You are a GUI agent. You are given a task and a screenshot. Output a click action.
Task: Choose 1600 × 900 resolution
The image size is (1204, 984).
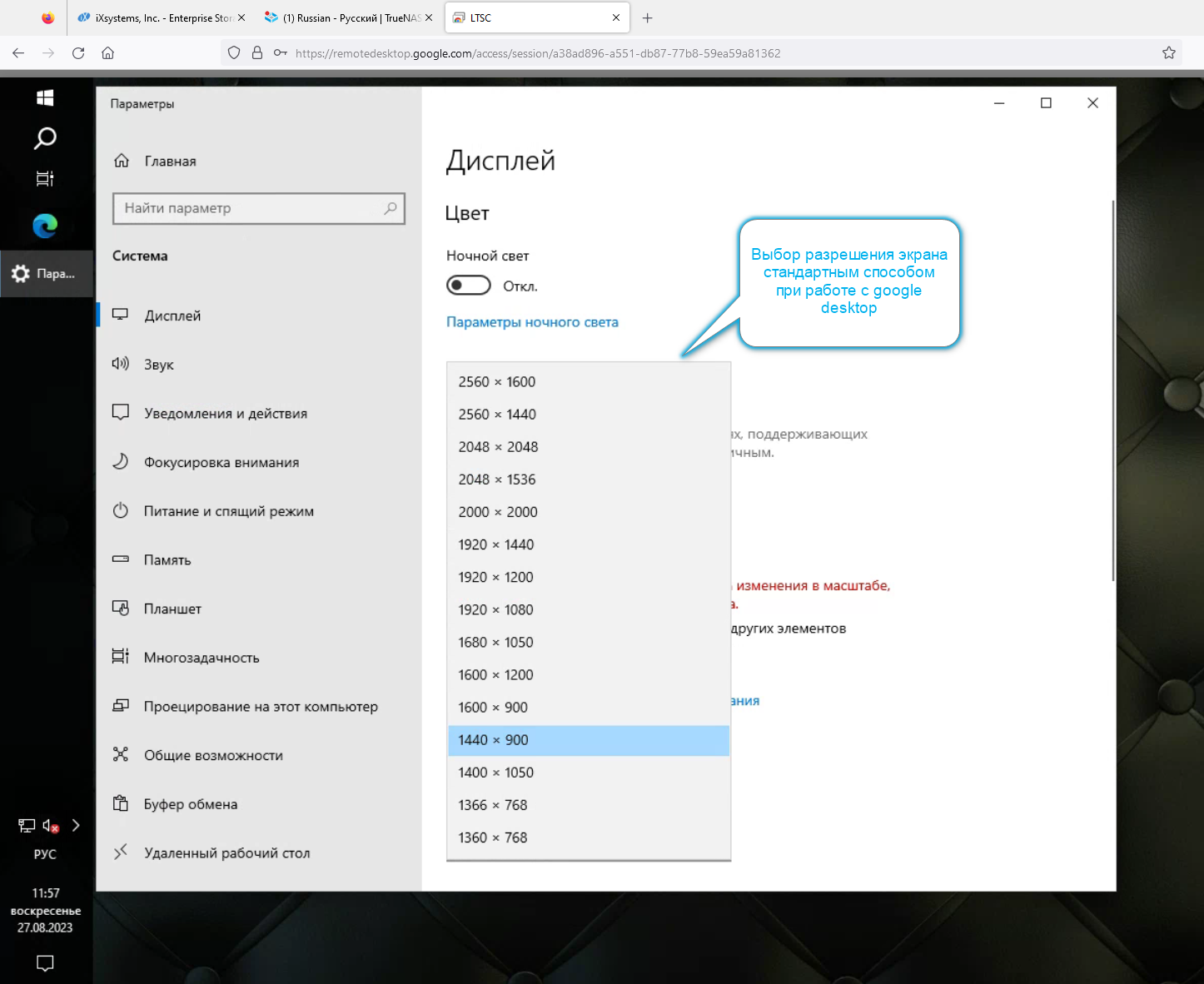coord(589,707)
